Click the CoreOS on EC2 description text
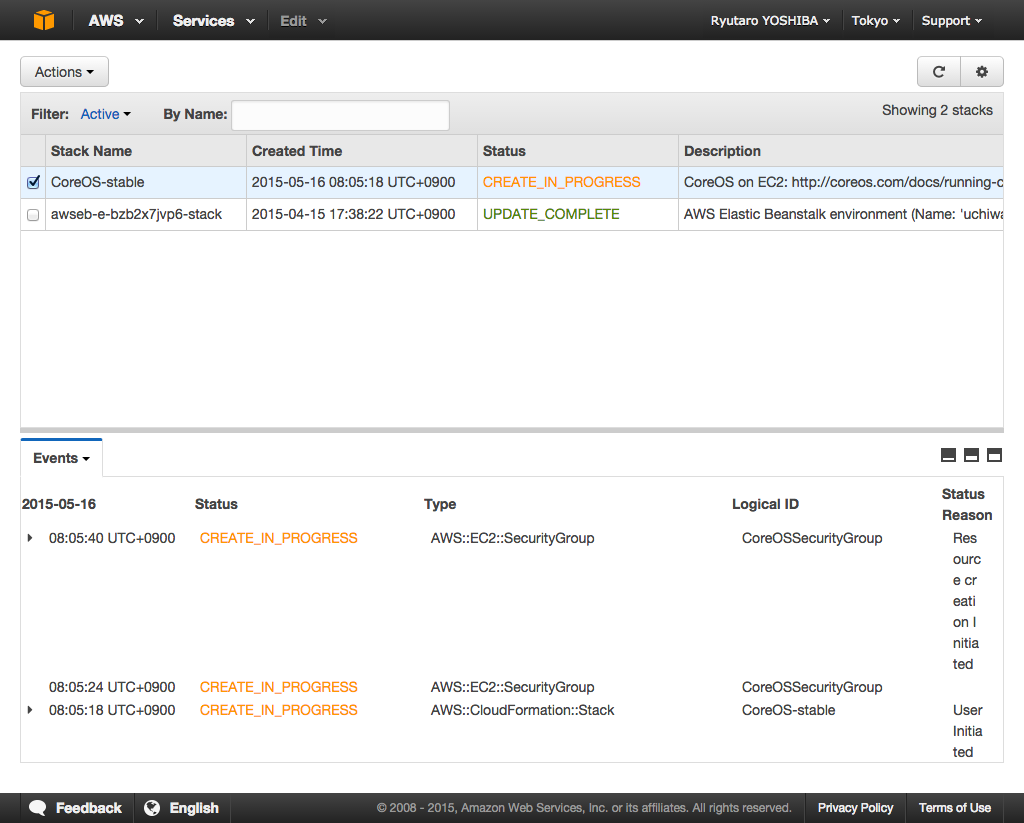The height and width of the screenshot is (823, 1024). pyautogui.click(x=843, y=182)
